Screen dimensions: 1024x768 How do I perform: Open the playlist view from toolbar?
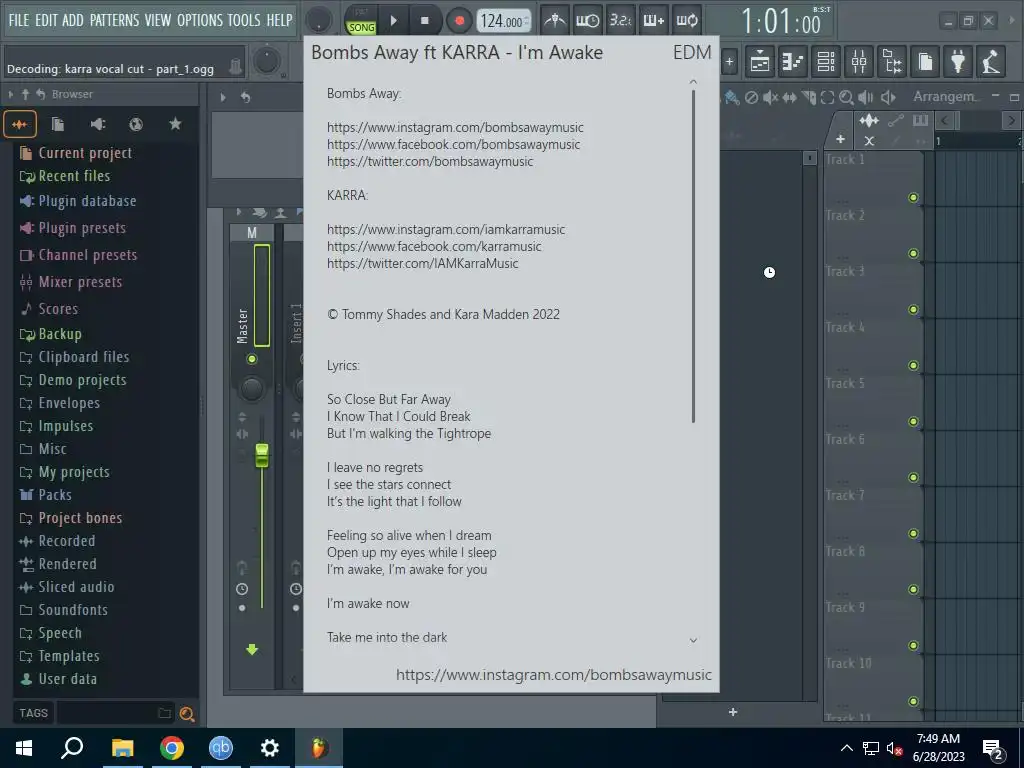tap(760, 62)
